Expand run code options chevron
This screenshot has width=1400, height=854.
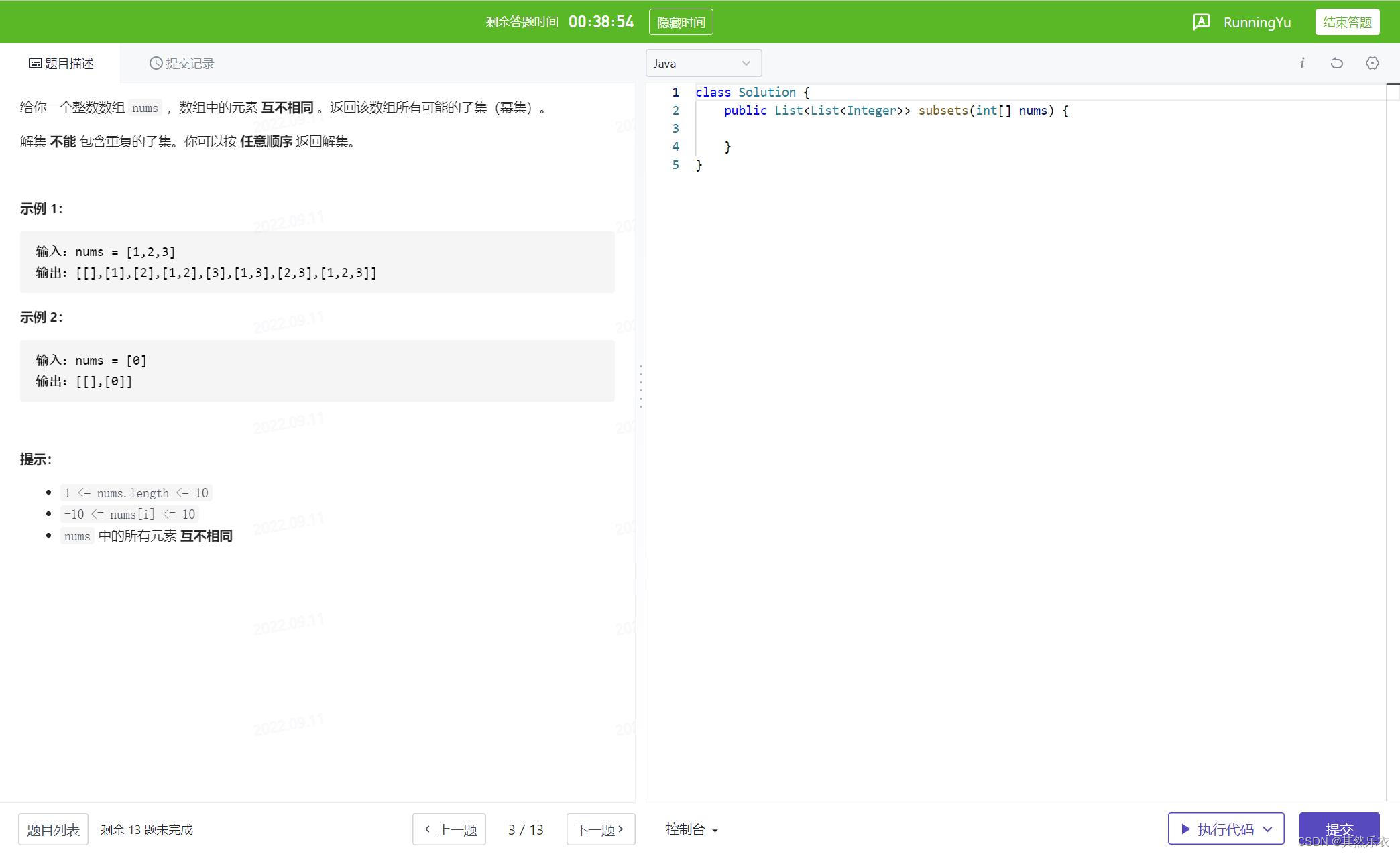click(x=1268, y=829)
